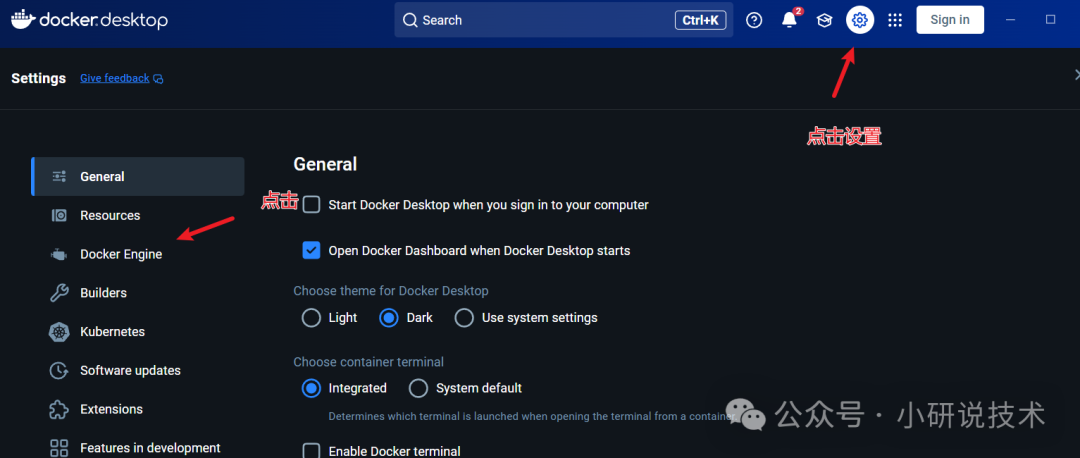This screenshot has height=458, width=1080.
Task: Choose System default container terminal
Action: pyautogui.click(x=419, y=388)
